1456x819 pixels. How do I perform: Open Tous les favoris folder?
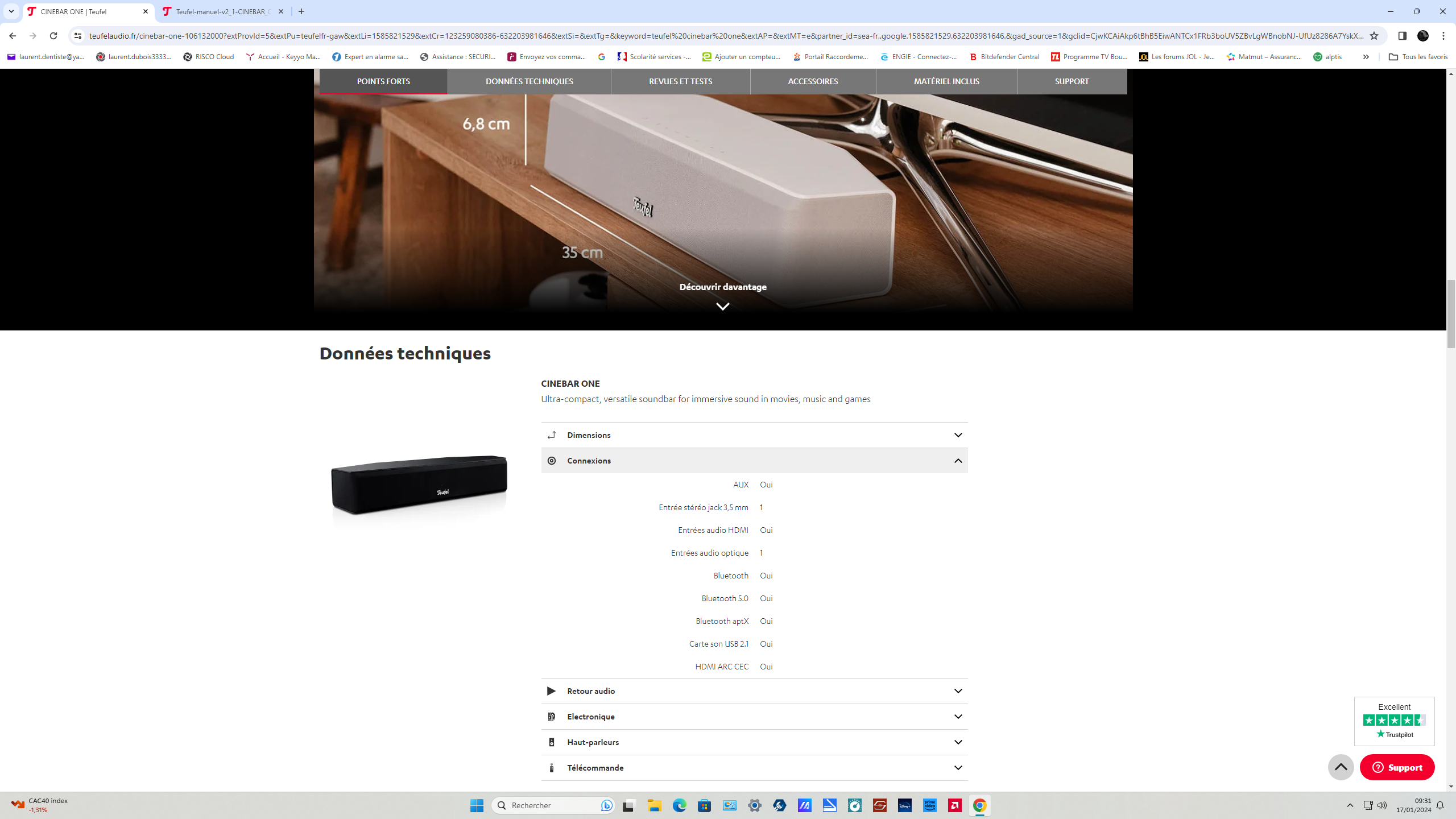[1417, 57]
